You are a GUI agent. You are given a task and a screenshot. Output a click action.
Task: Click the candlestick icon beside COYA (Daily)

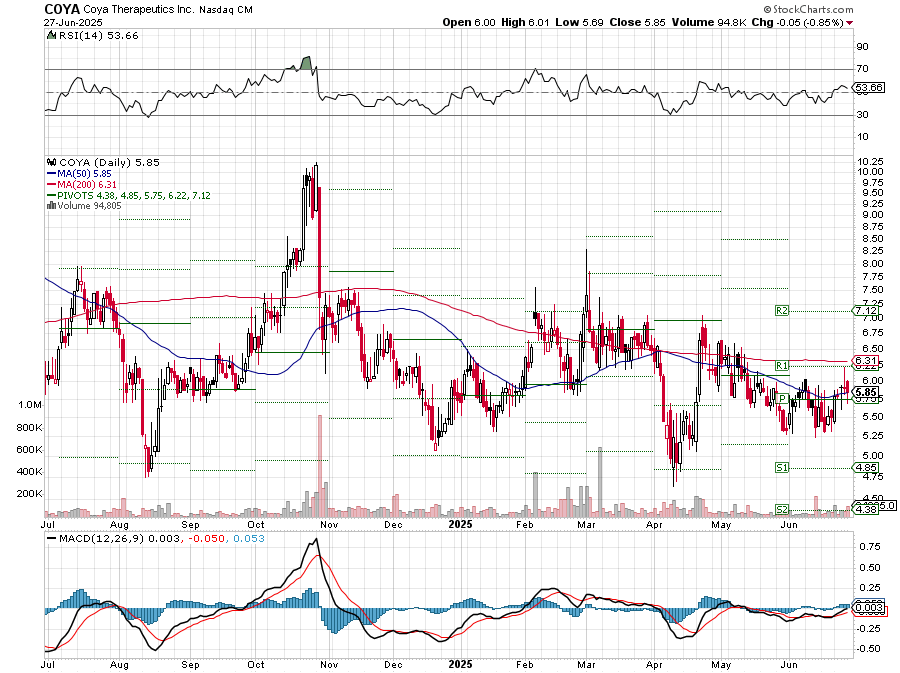tap(52, 162)
